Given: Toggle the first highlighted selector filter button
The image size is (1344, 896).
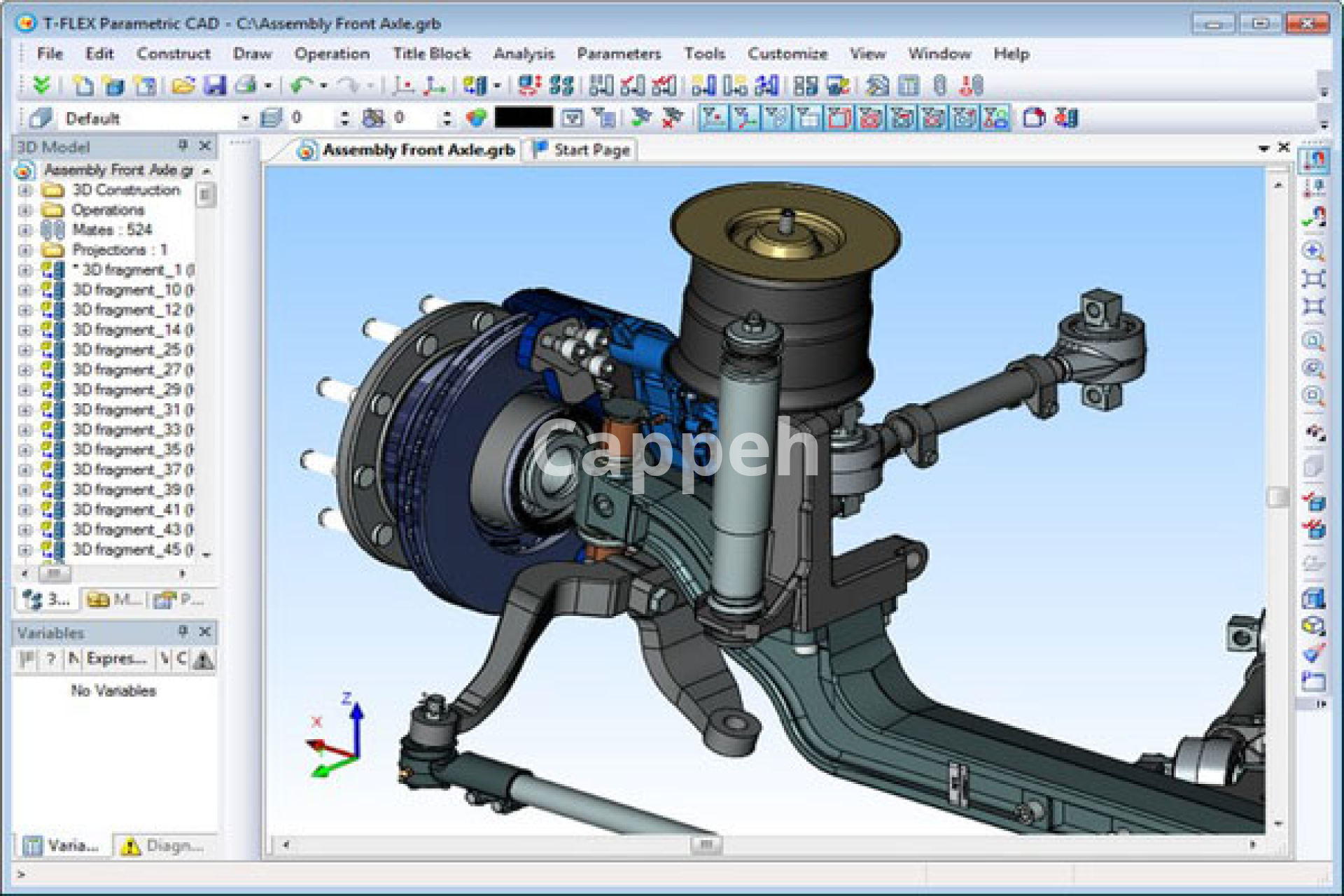Looking at the screenshot, I should pyautogui.click(x=713, y=118).
